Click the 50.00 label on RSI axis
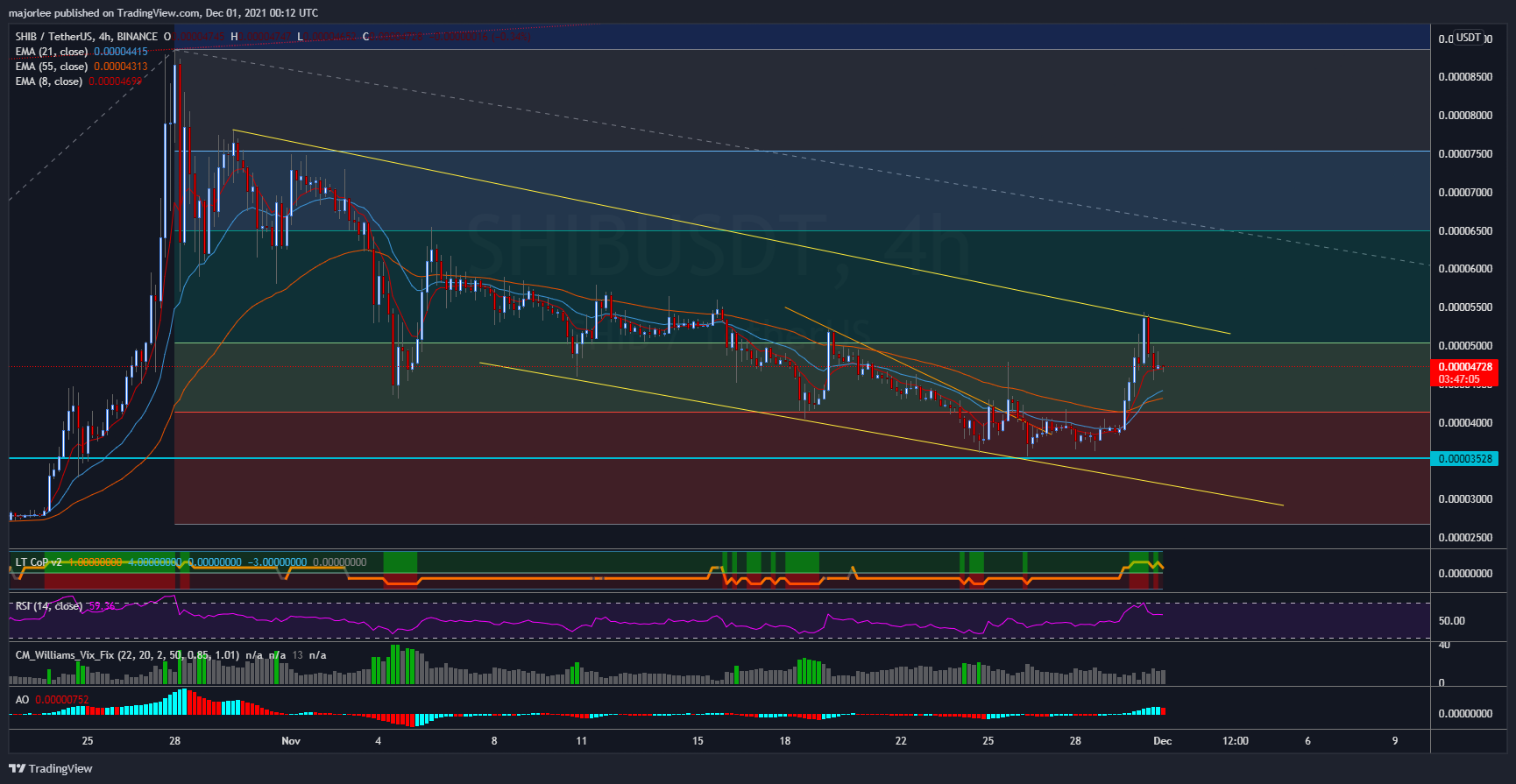The height and width of the screenshot is (784, 1516). click(1451, 621)
